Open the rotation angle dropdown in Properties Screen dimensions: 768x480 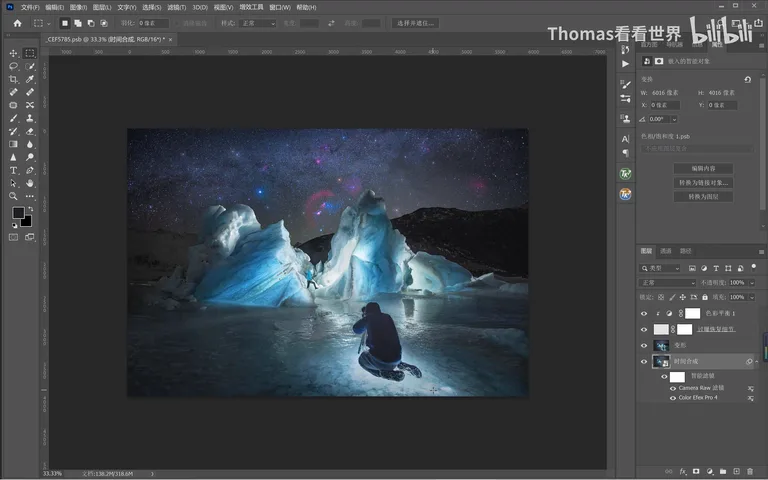click(674, 119)
